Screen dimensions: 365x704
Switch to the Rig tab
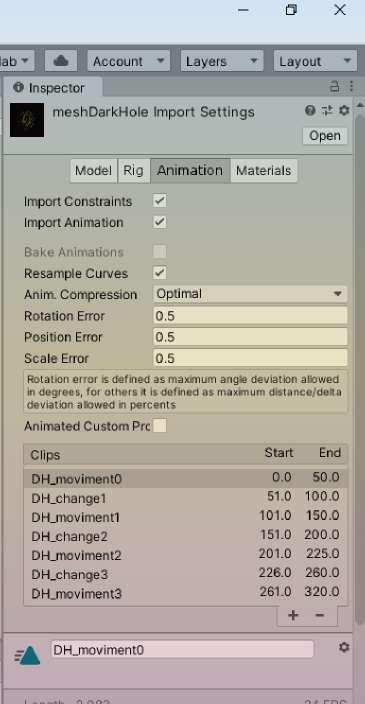pyautogui.click(x=133, y=171)
